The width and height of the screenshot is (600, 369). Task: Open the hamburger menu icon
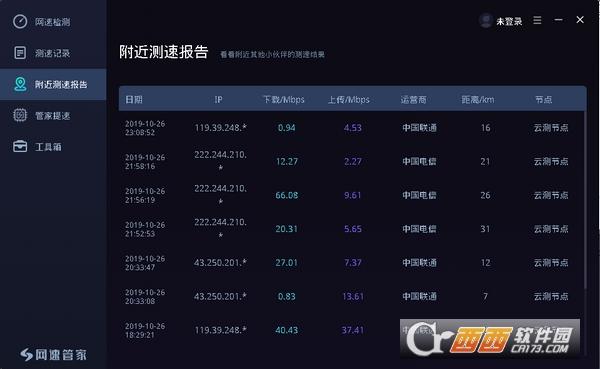coord(537,20)
